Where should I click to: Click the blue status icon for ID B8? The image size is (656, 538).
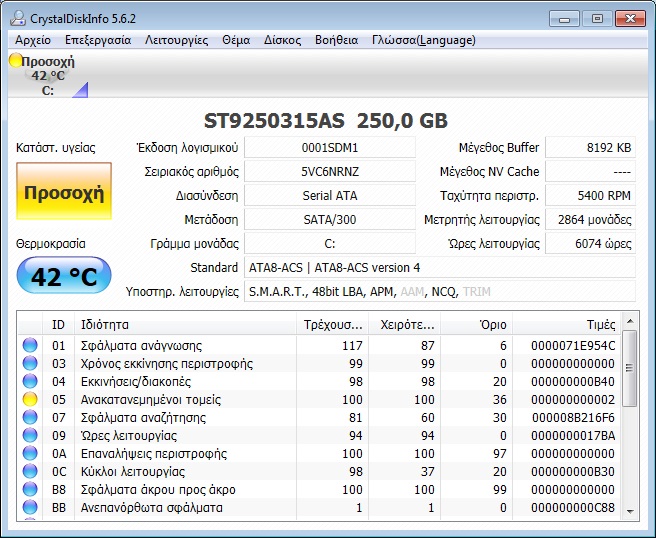30,489
